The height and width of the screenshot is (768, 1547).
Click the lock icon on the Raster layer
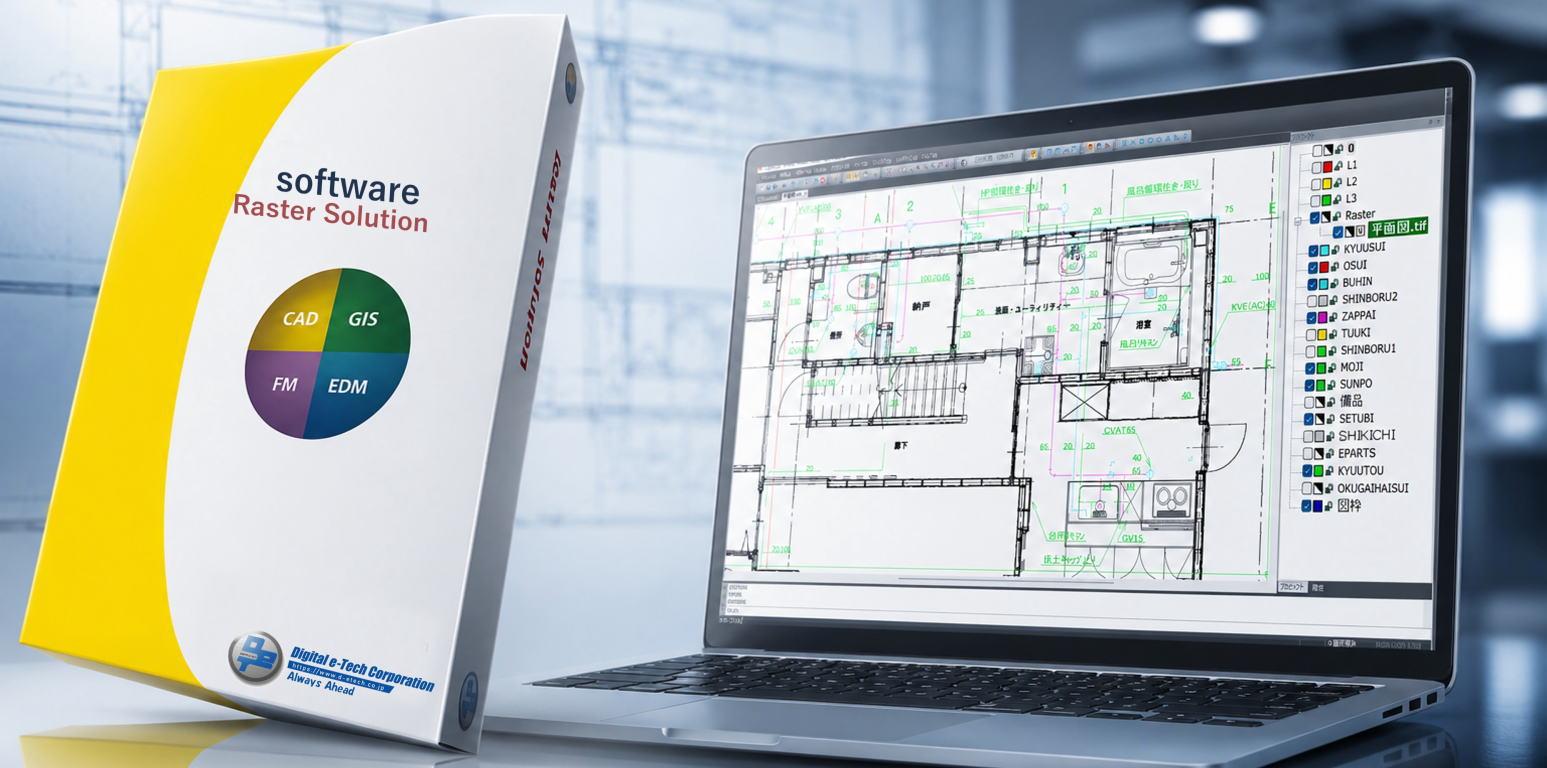[1337, 216]
